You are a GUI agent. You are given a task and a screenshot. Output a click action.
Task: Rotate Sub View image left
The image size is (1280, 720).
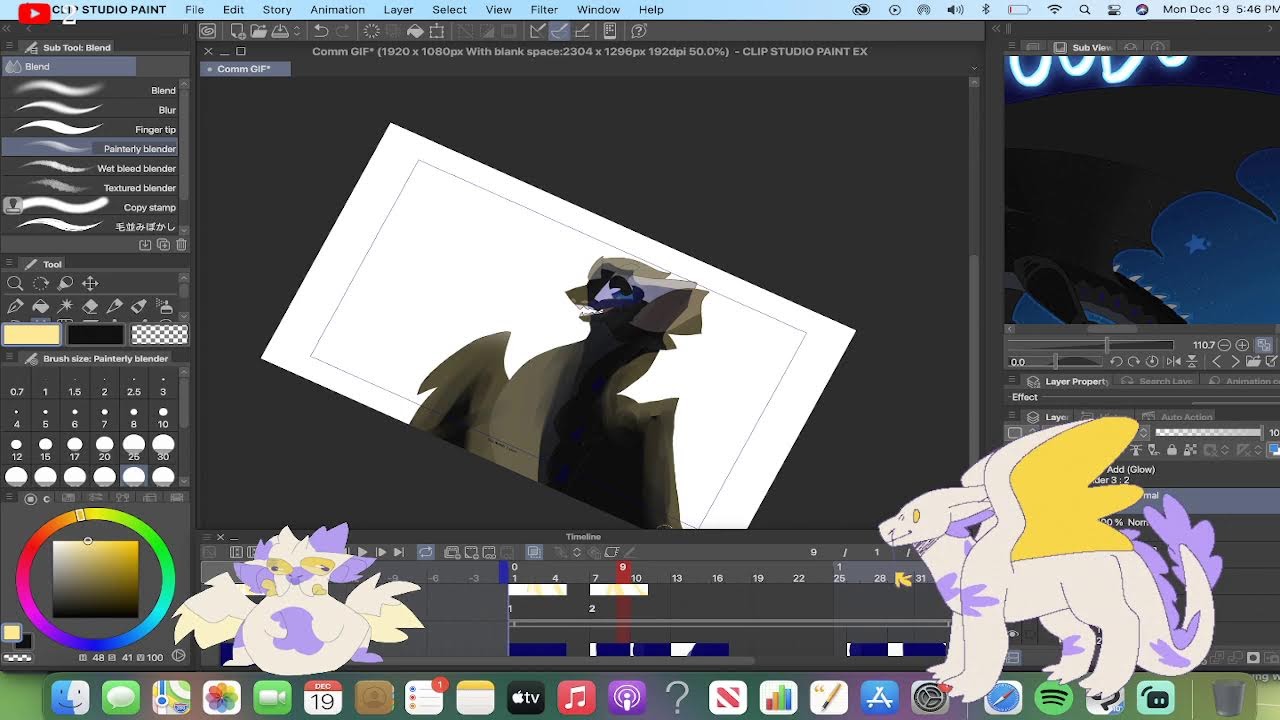(1116, 362)
